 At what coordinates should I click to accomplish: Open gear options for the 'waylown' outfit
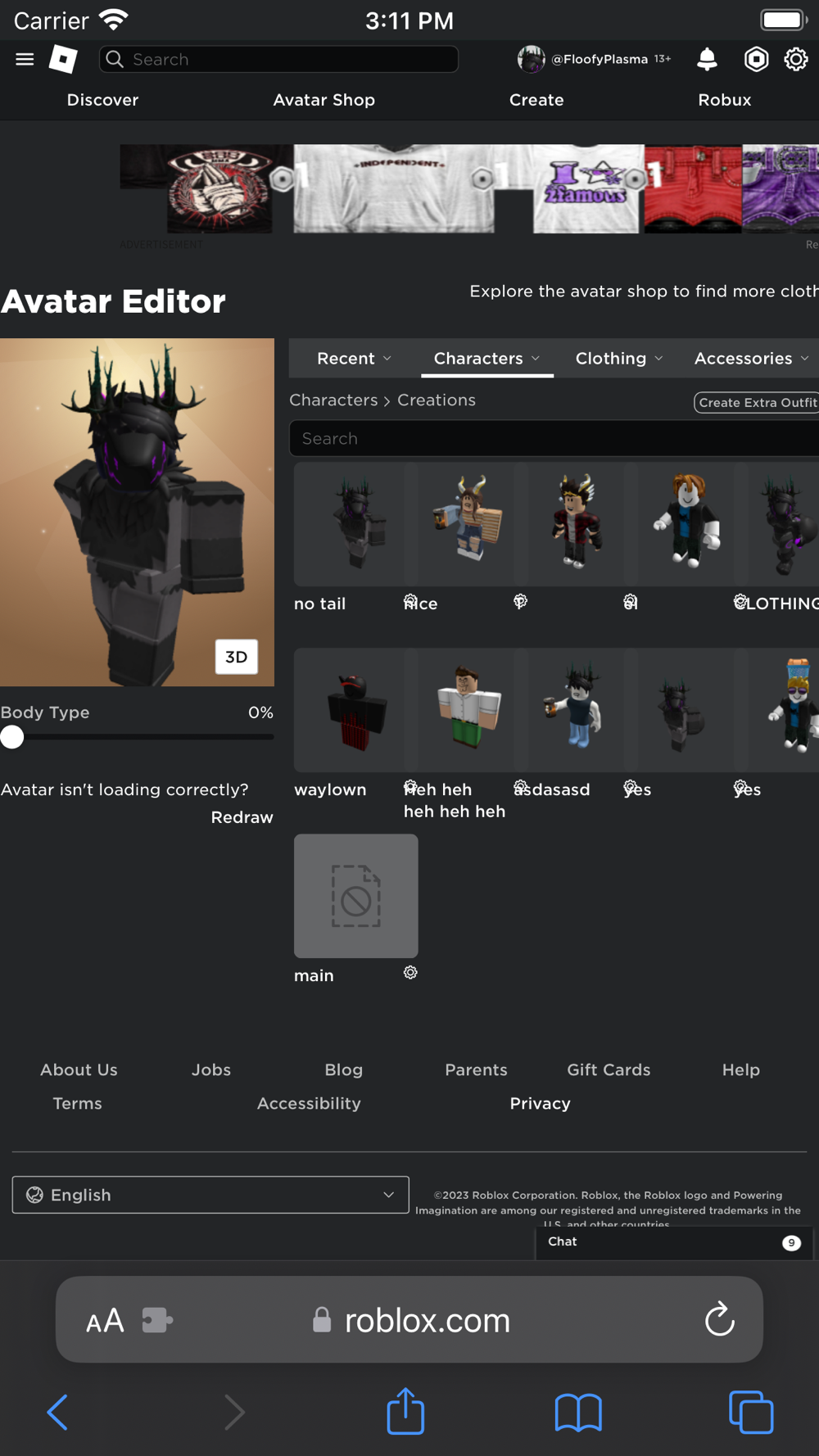pyautogui.click(x=410, y=788)
